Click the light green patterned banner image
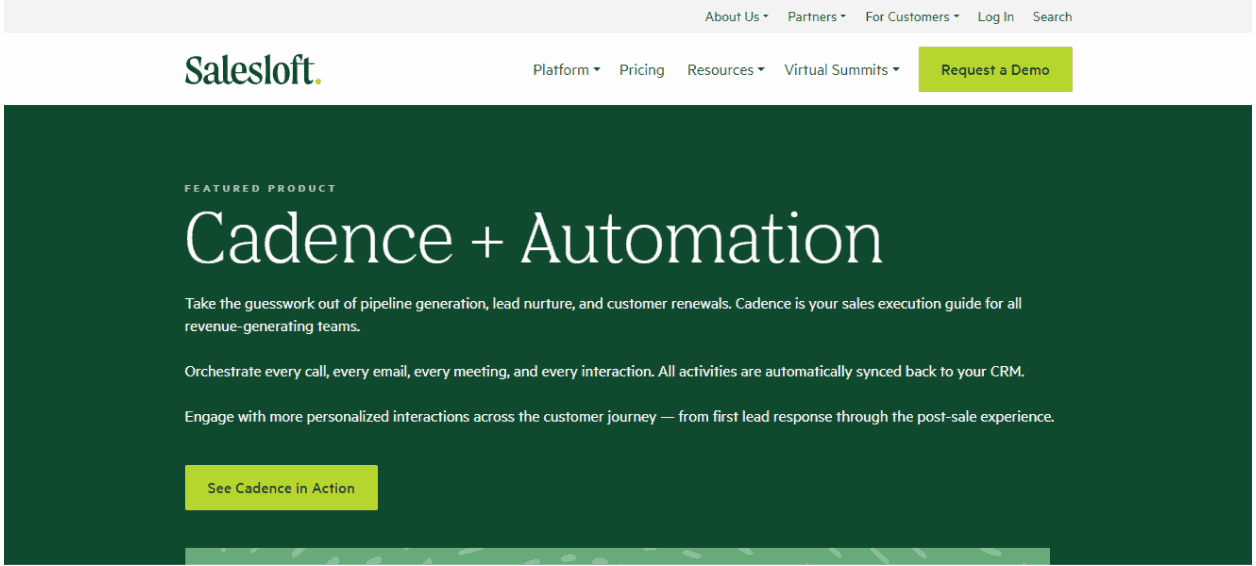Screen dimensions: 1256x566 click(x=617, y=556)
